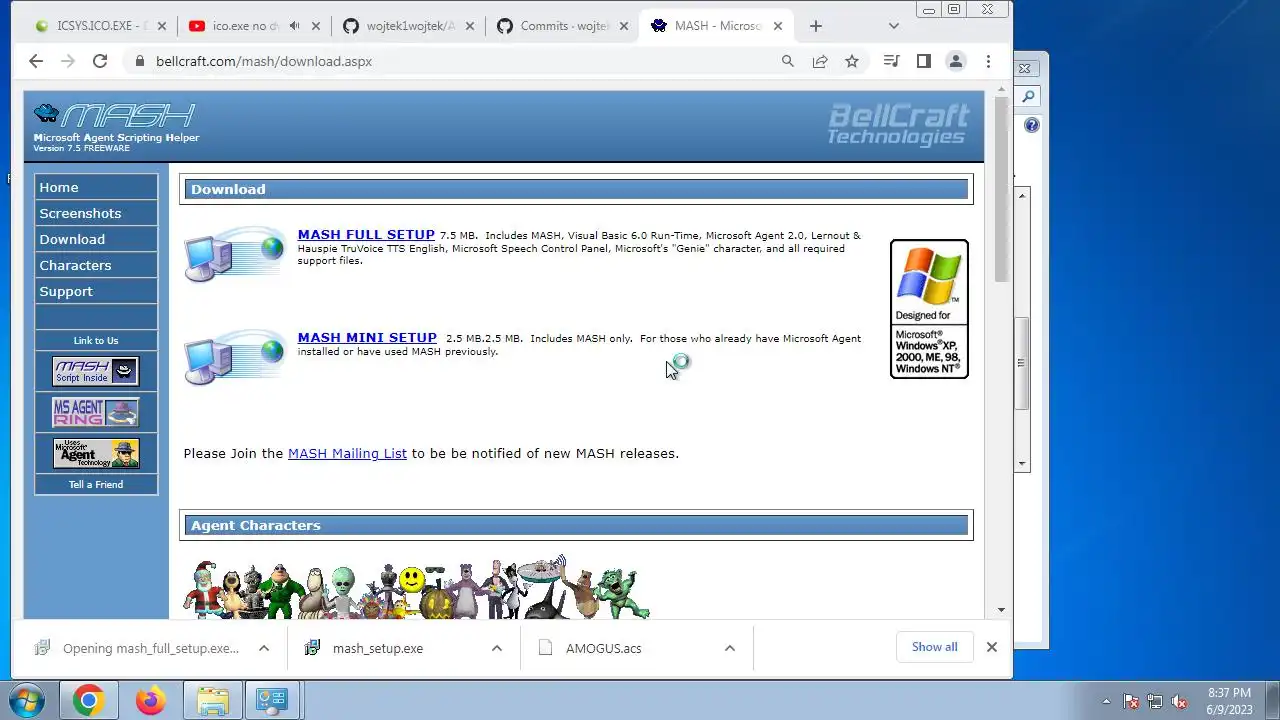
Task: Click the Agent Characters group image
Action: pyautogui.click(x=417, y=588)
